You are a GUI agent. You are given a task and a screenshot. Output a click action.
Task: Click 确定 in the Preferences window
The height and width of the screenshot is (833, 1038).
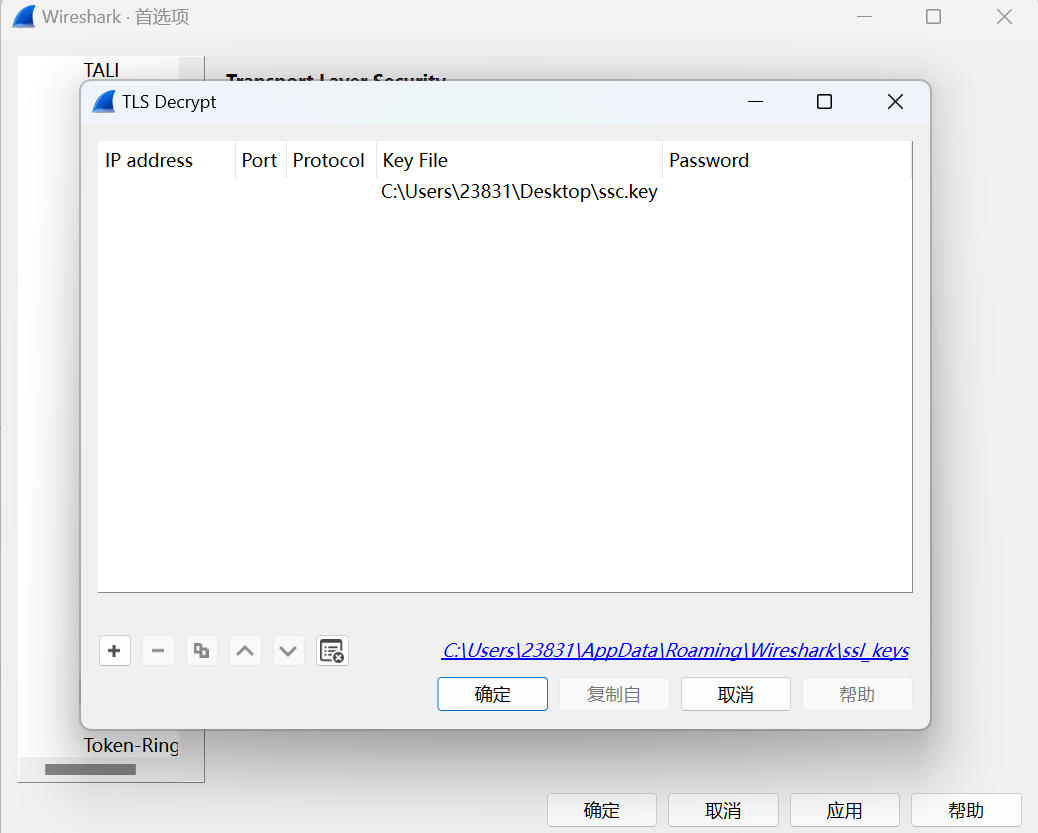coord(602,810)
